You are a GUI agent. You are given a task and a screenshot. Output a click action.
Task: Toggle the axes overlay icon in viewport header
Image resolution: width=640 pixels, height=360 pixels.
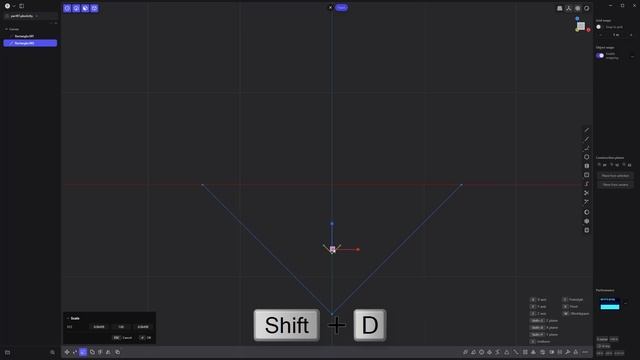point(569,8)
